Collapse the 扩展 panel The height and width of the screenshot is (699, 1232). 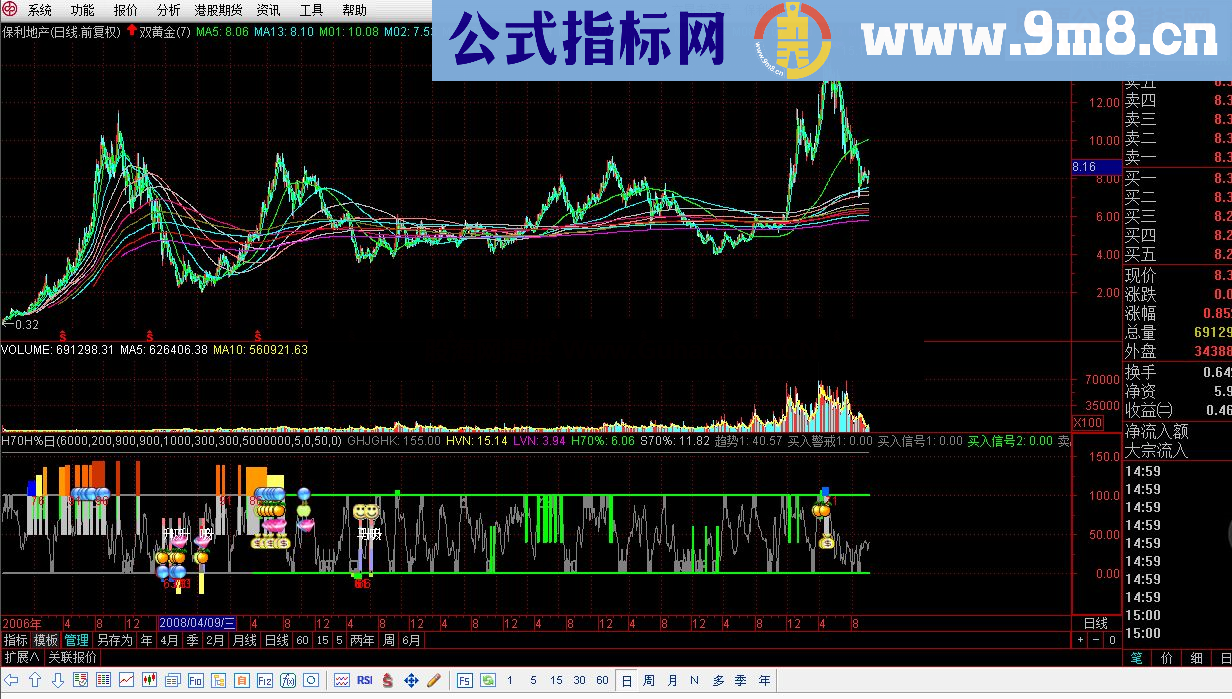click(x=22, y=657)
